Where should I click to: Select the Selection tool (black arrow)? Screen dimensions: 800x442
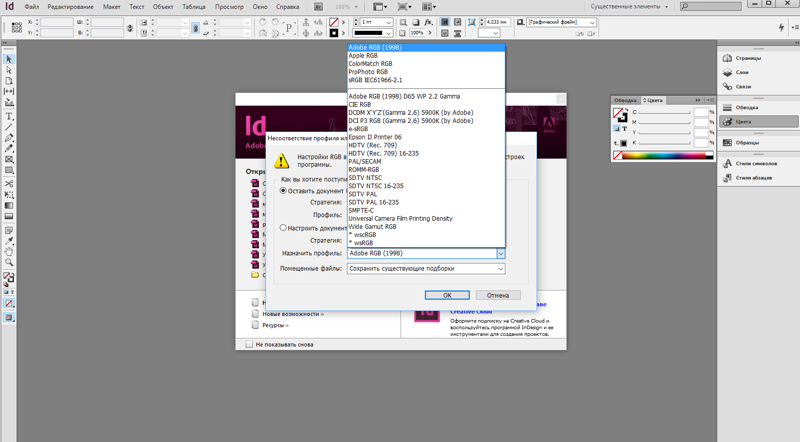tap(9, 60)
